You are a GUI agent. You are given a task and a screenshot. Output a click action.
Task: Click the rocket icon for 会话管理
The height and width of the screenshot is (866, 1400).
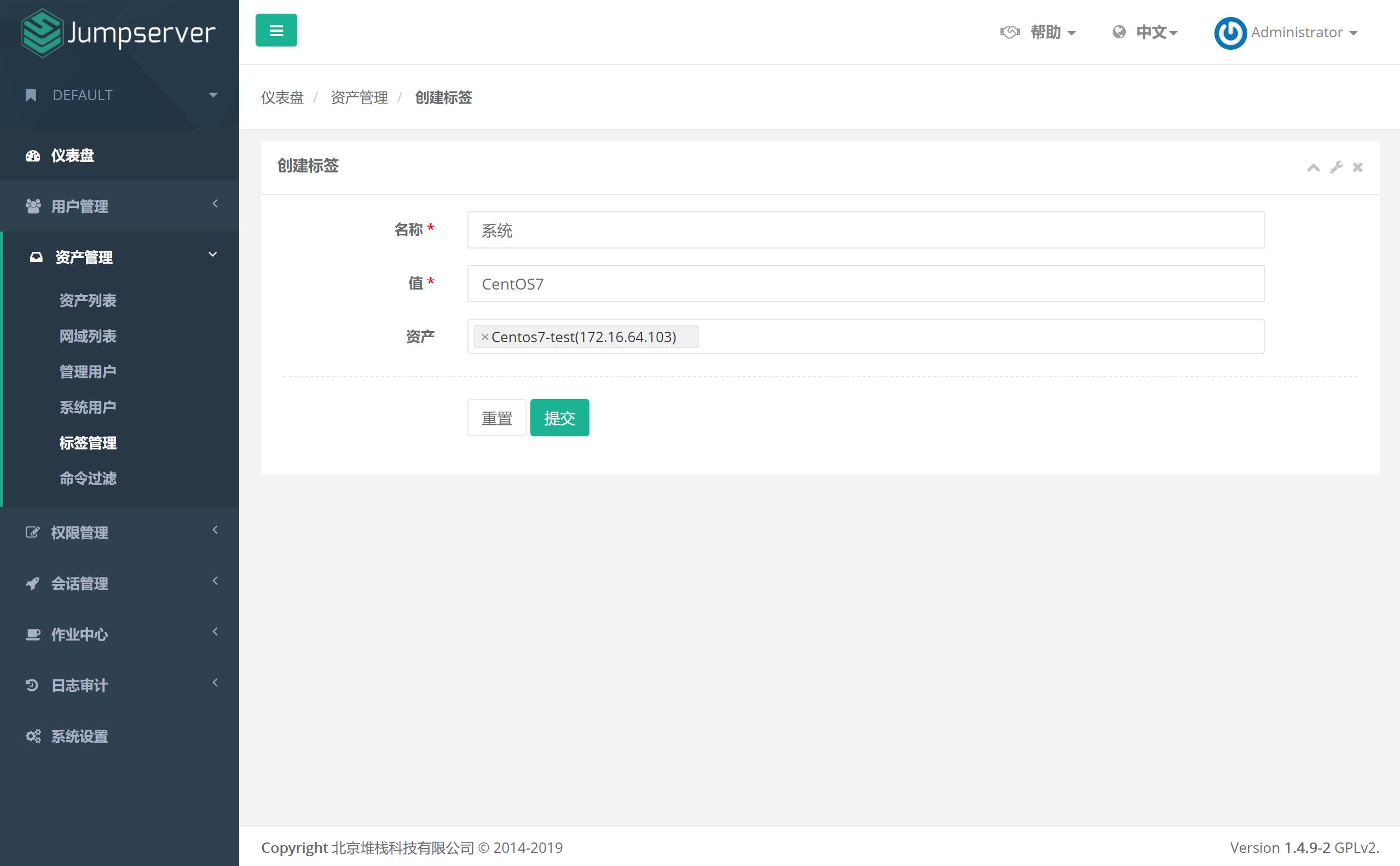(33, 584)
